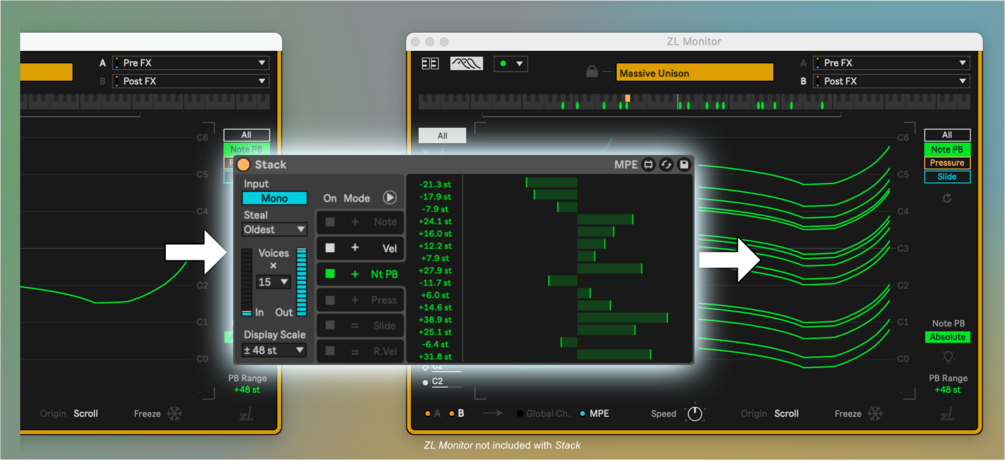Click the curves display mode icon in ZL Monitor
This screenshot has height=461, width=1005.
467,64
